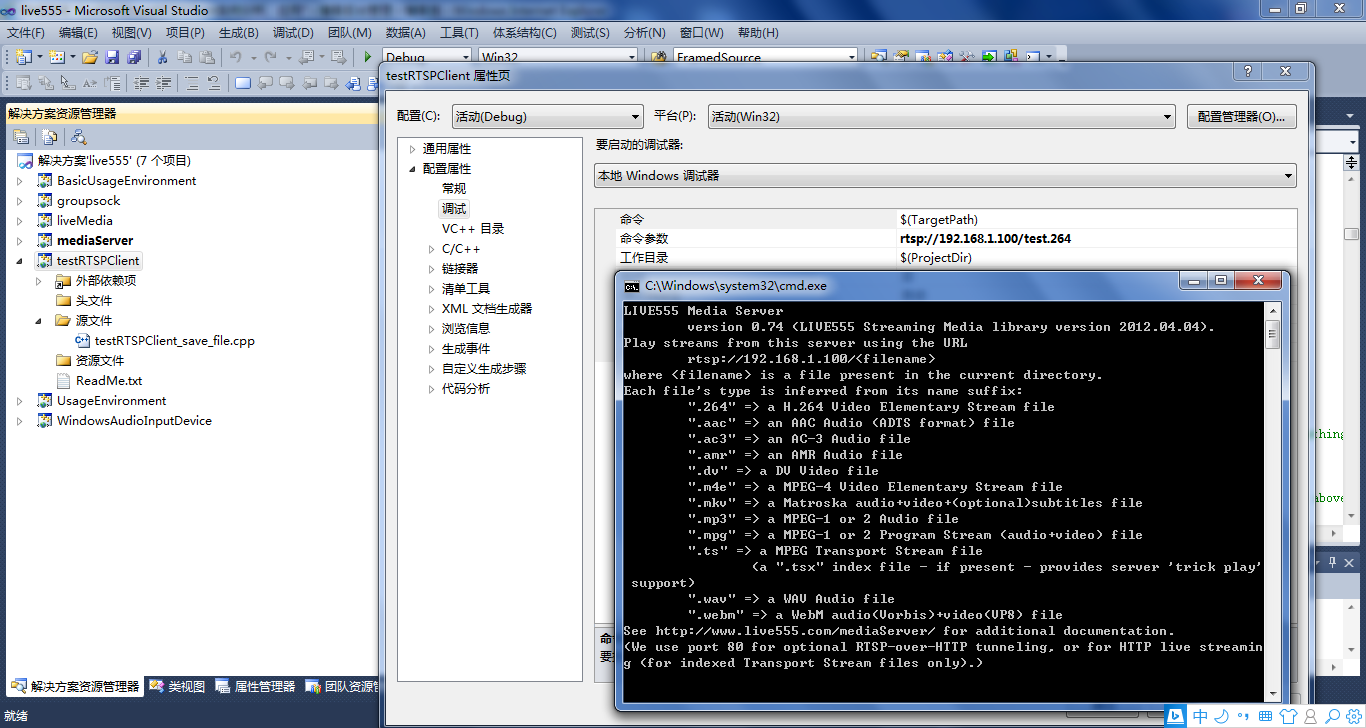Open the 平台 活动(Win32) dropdown
Viewport: 1366px width, 728px height.
(x=941, y=116)
